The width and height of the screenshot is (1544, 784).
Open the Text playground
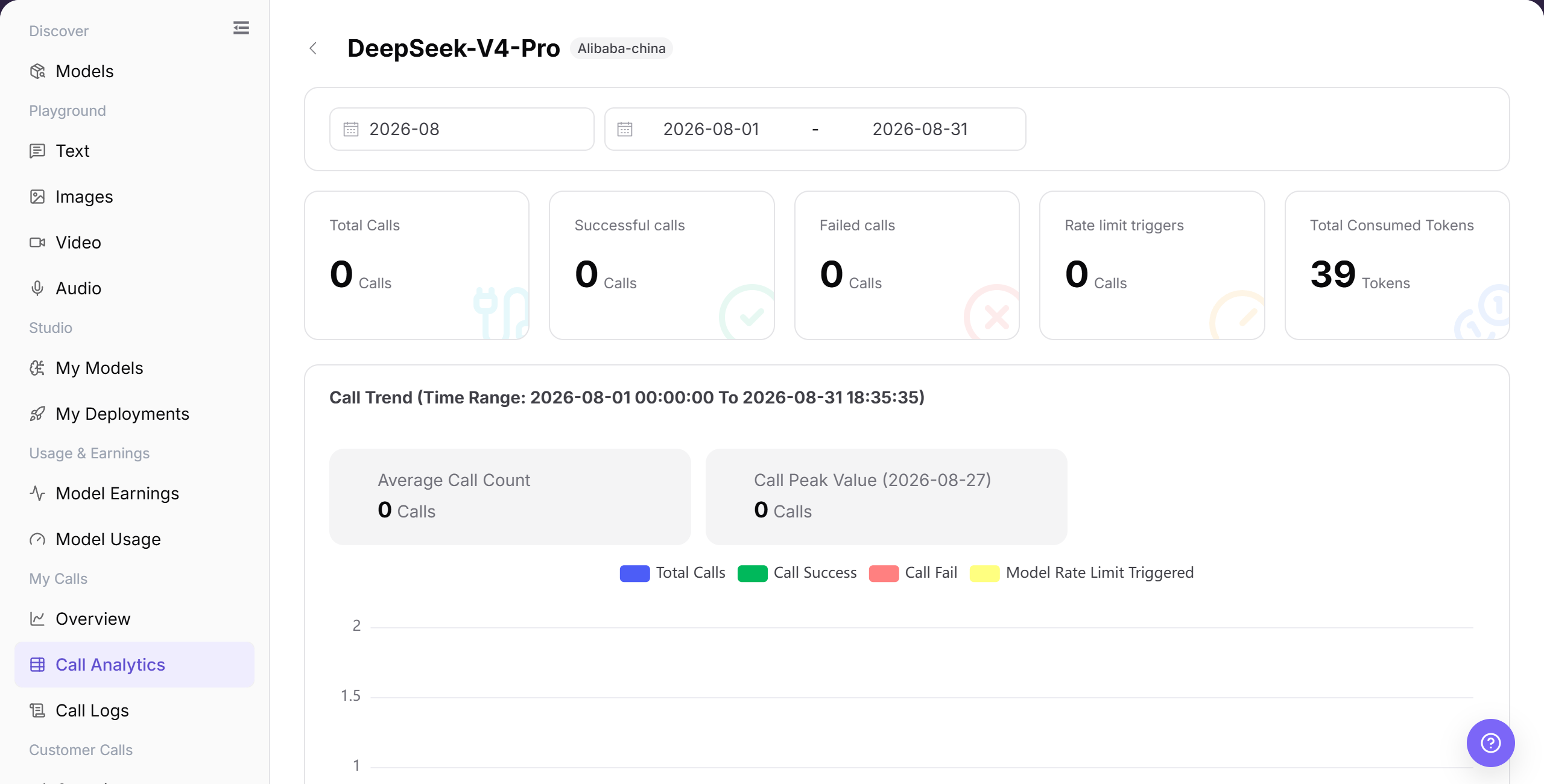click(134, 151)
